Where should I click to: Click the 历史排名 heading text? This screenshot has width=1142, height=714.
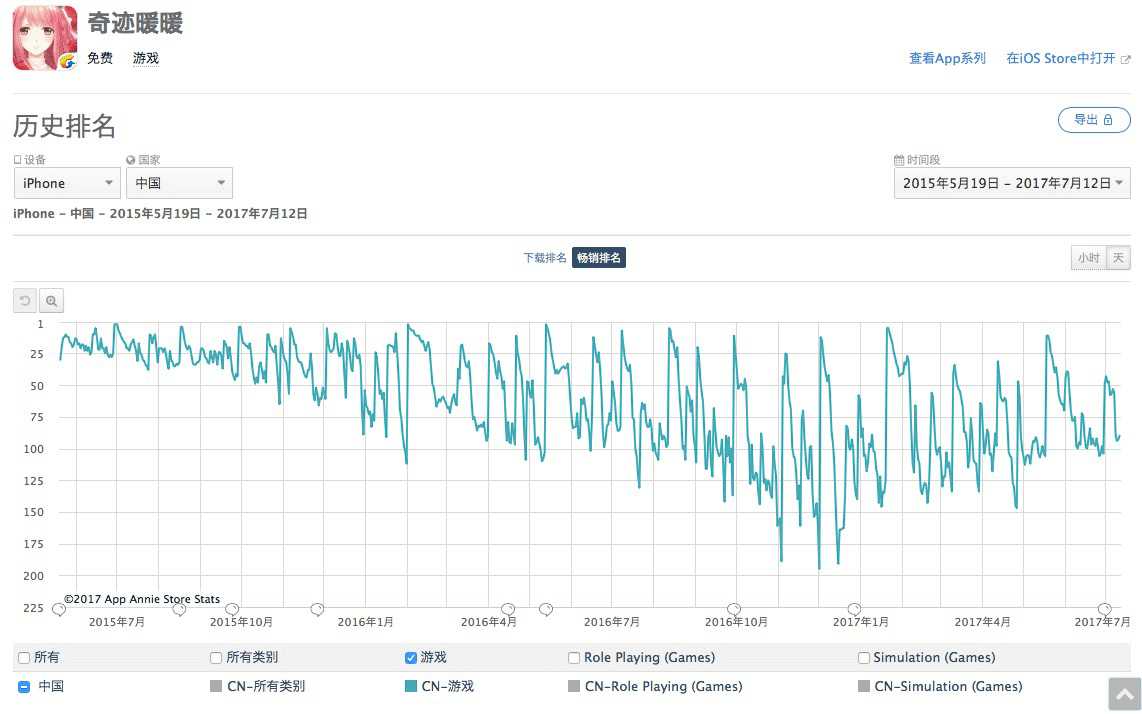click(64, 126)
